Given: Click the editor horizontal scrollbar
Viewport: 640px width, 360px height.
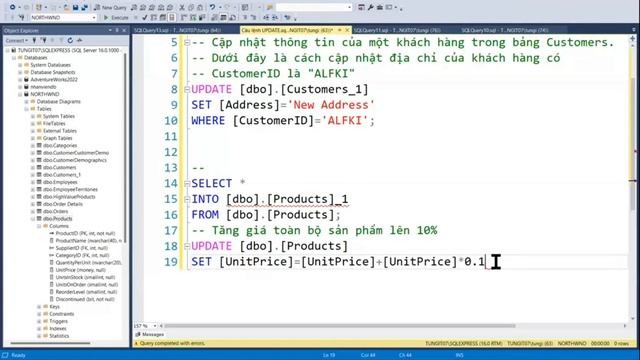Looking at the screenshot, I should coord(340,326).
